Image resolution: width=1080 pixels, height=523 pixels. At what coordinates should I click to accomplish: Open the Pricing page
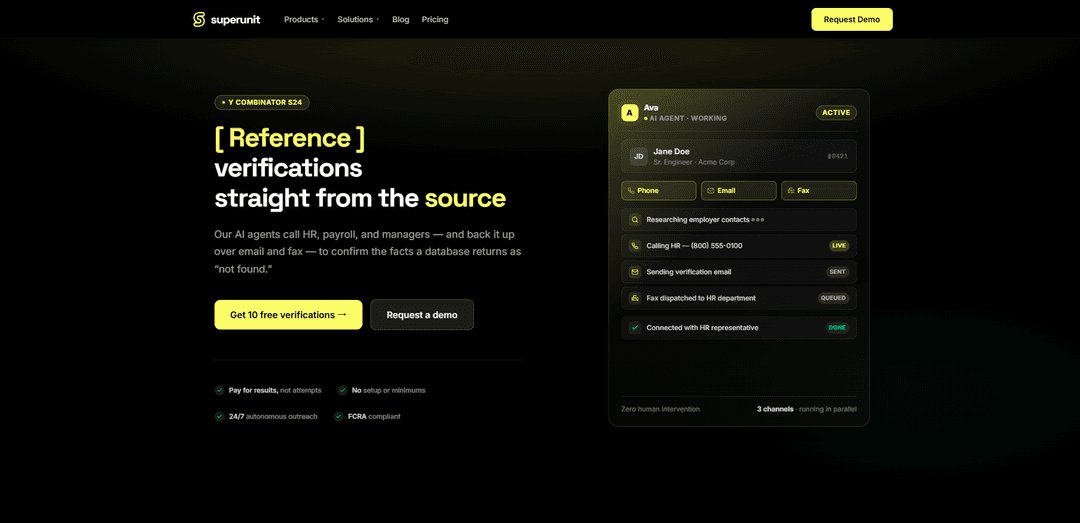coord(435,19)
